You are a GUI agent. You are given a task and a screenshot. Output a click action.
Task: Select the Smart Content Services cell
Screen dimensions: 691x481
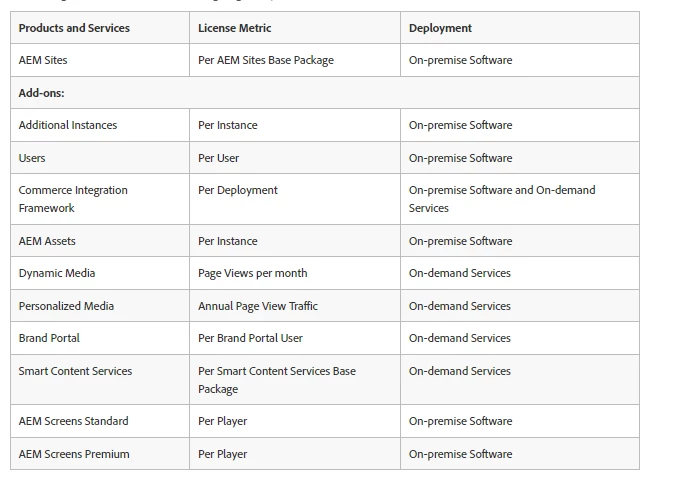pyautogui.click(x=100, y=380)
